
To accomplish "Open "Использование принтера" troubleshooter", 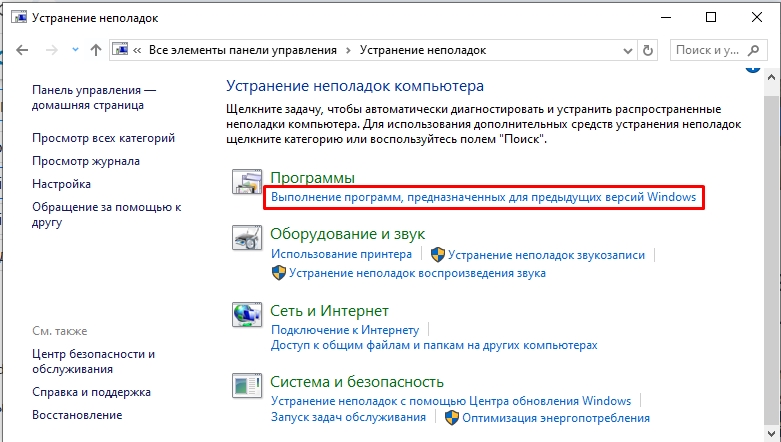I will 341,254.
